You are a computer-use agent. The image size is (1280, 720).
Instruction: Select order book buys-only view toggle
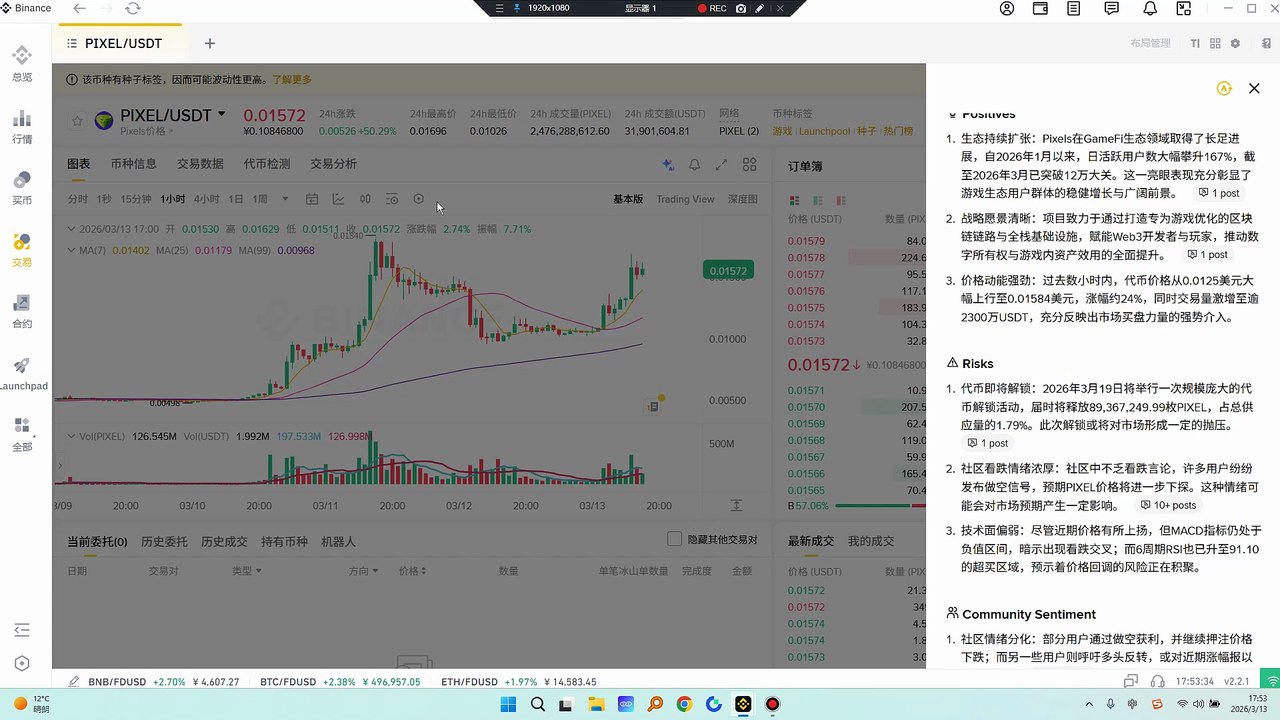818,201
